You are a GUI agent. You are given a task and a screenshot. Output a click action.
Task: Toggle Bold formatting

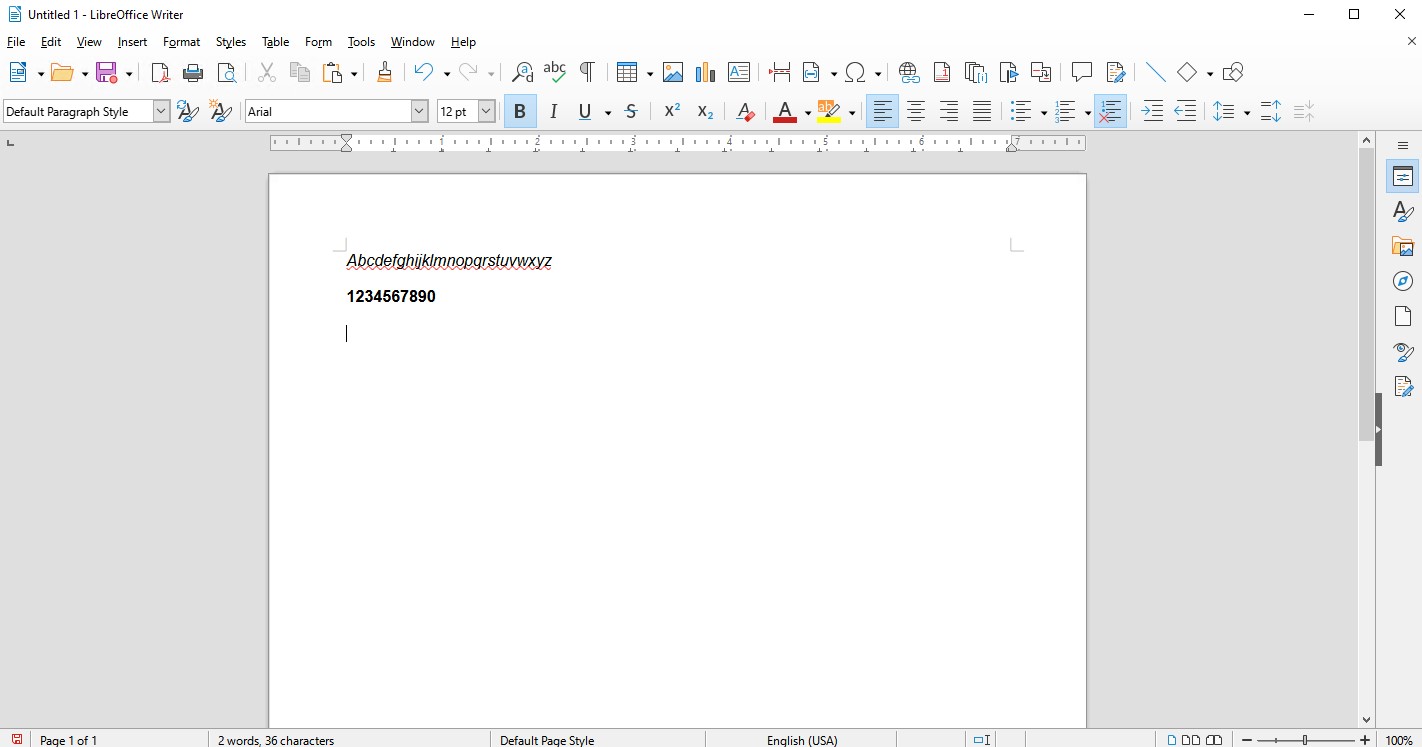520,111
